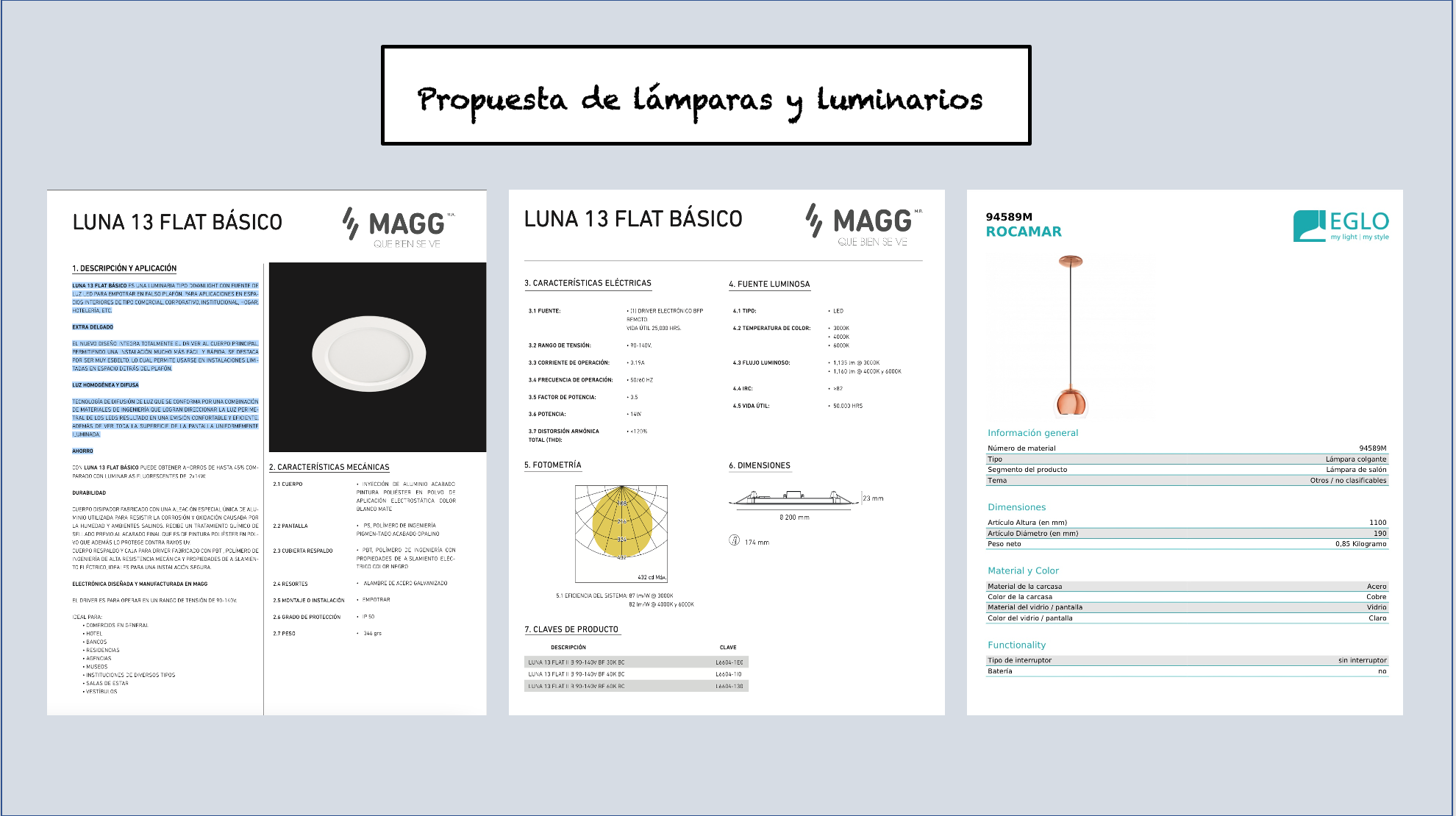Click the 174 mm cutout diameter icon

[x=734, y=540]
